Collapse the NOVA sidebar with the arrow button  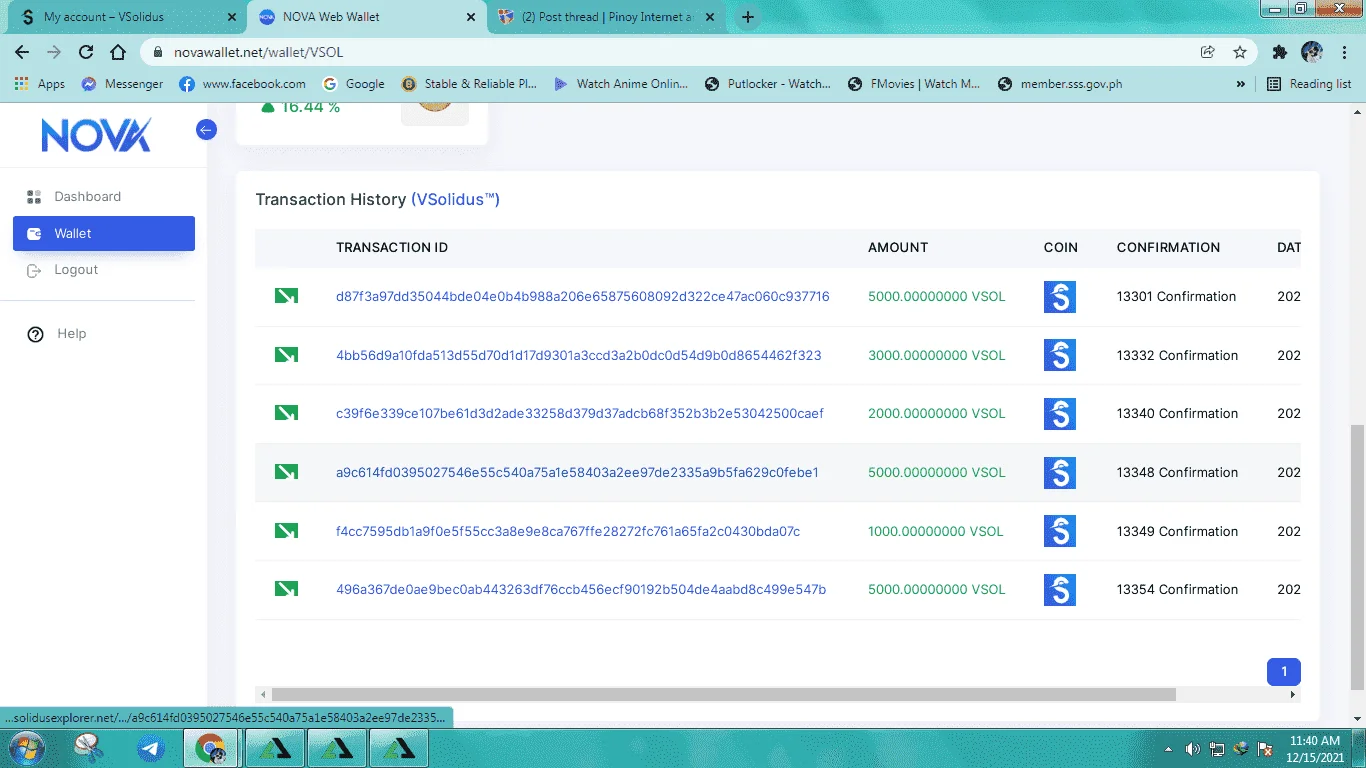click(206, 129)
